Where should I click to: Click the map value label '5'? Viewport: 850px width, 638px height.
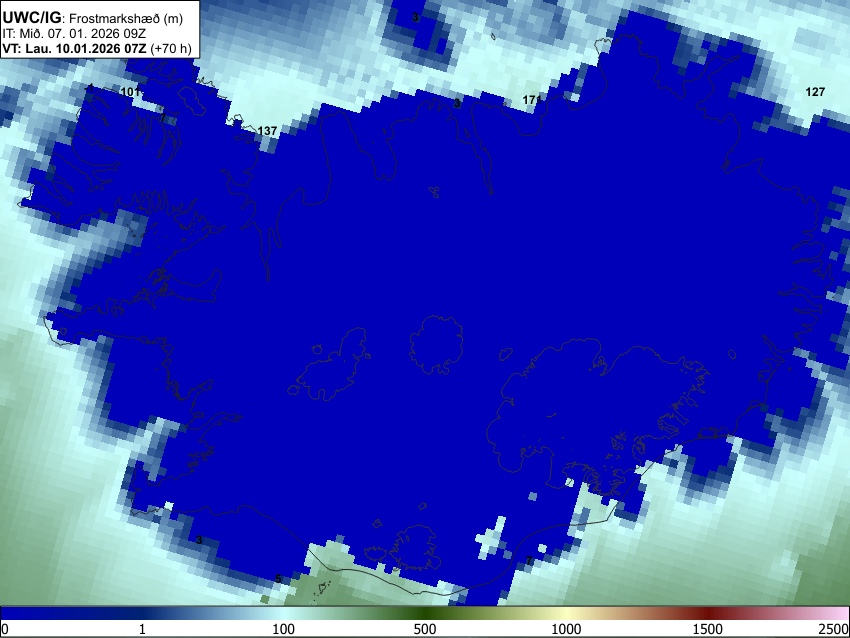pyautogui.click(x=278, y=579)
